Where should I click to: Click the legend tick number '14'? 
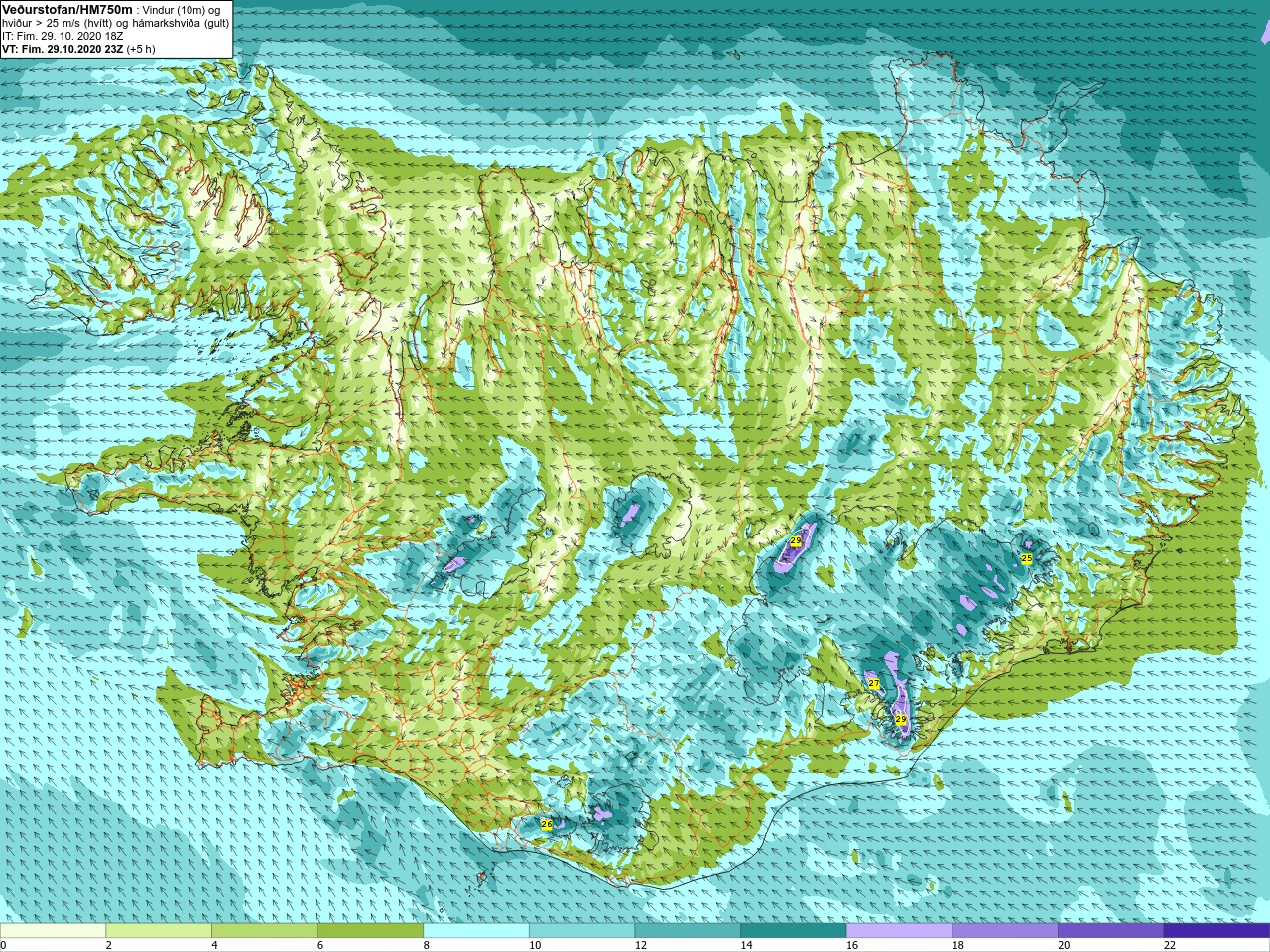tap(747, 945)
